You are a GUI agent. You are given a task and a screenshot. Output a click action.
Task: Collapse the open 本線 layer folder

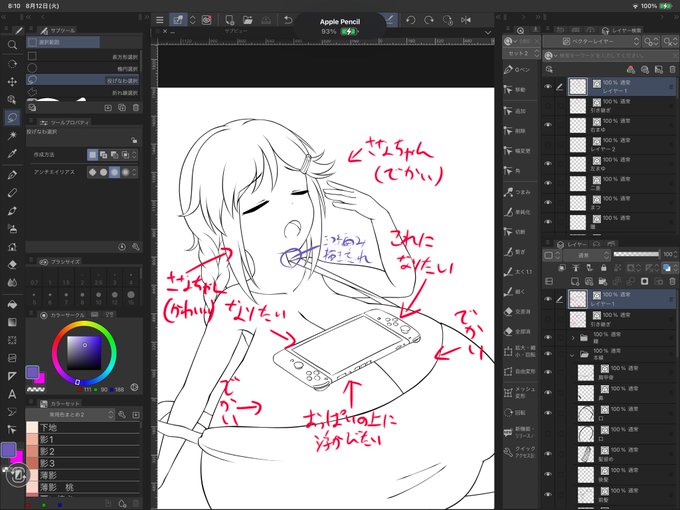click(572, 355)
